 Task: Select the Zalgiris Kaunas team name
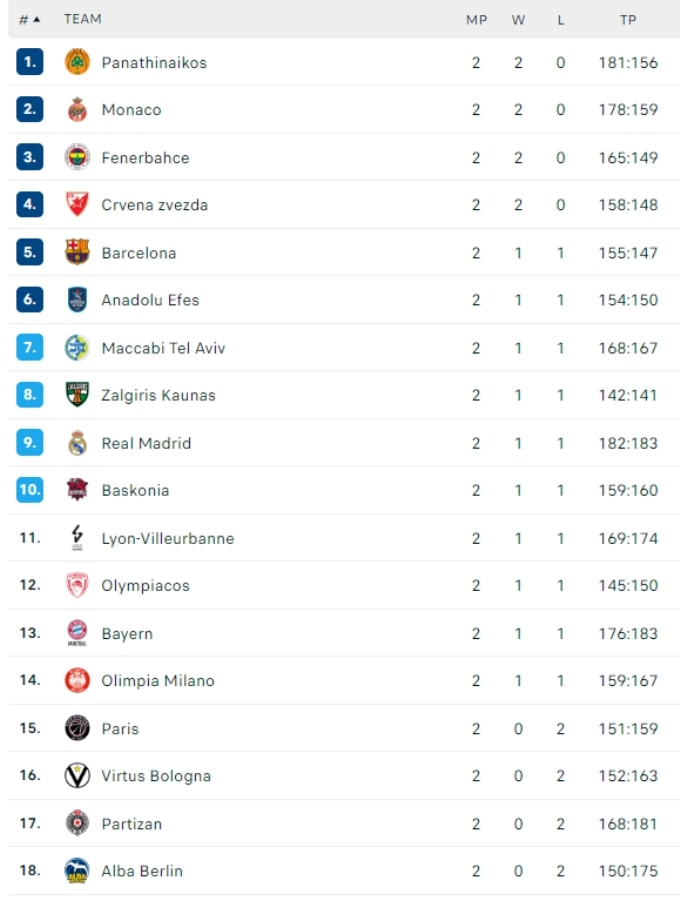[158, 395]
